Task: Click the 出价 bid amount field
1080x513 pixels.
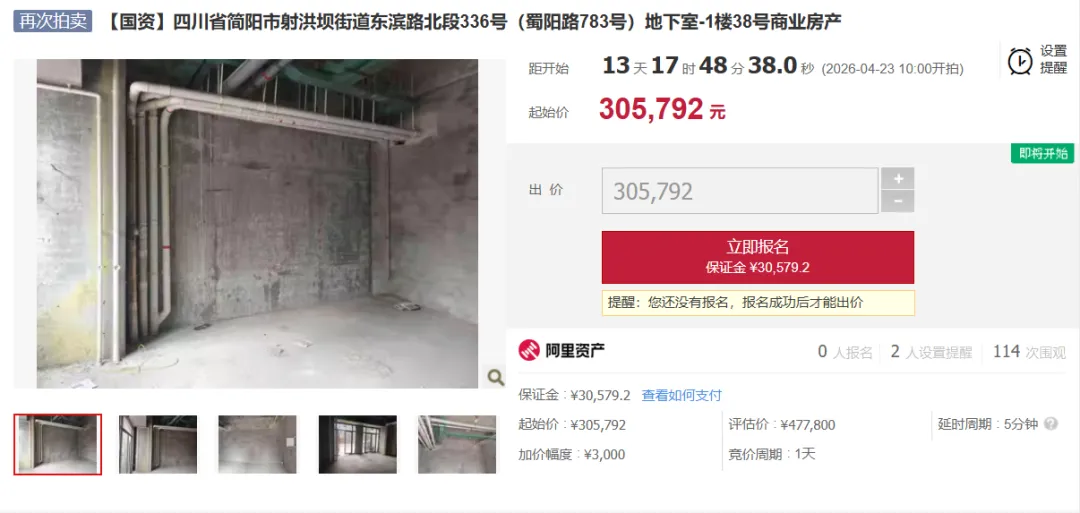Action: pos(740,191)
